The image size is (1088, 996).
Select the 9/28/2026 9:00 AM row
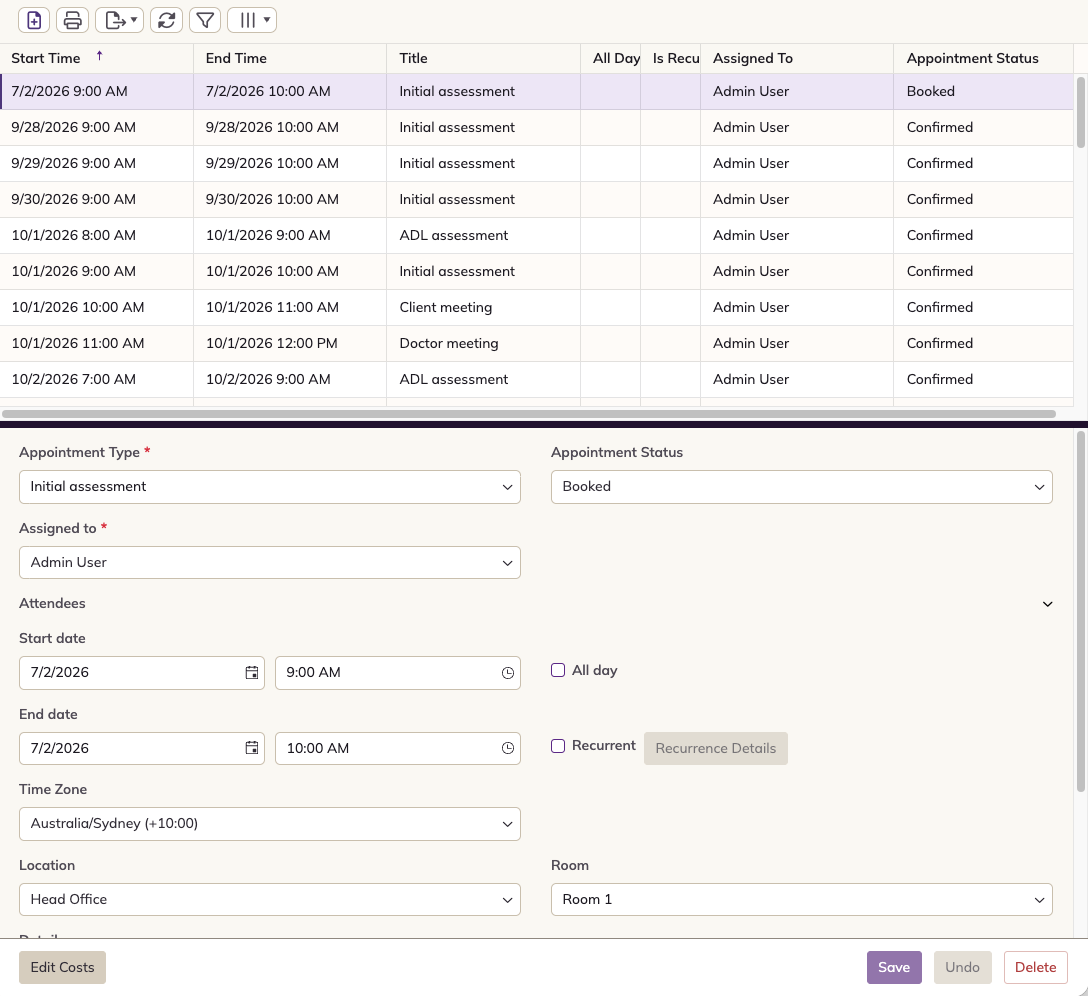click(x=536, y=128)
